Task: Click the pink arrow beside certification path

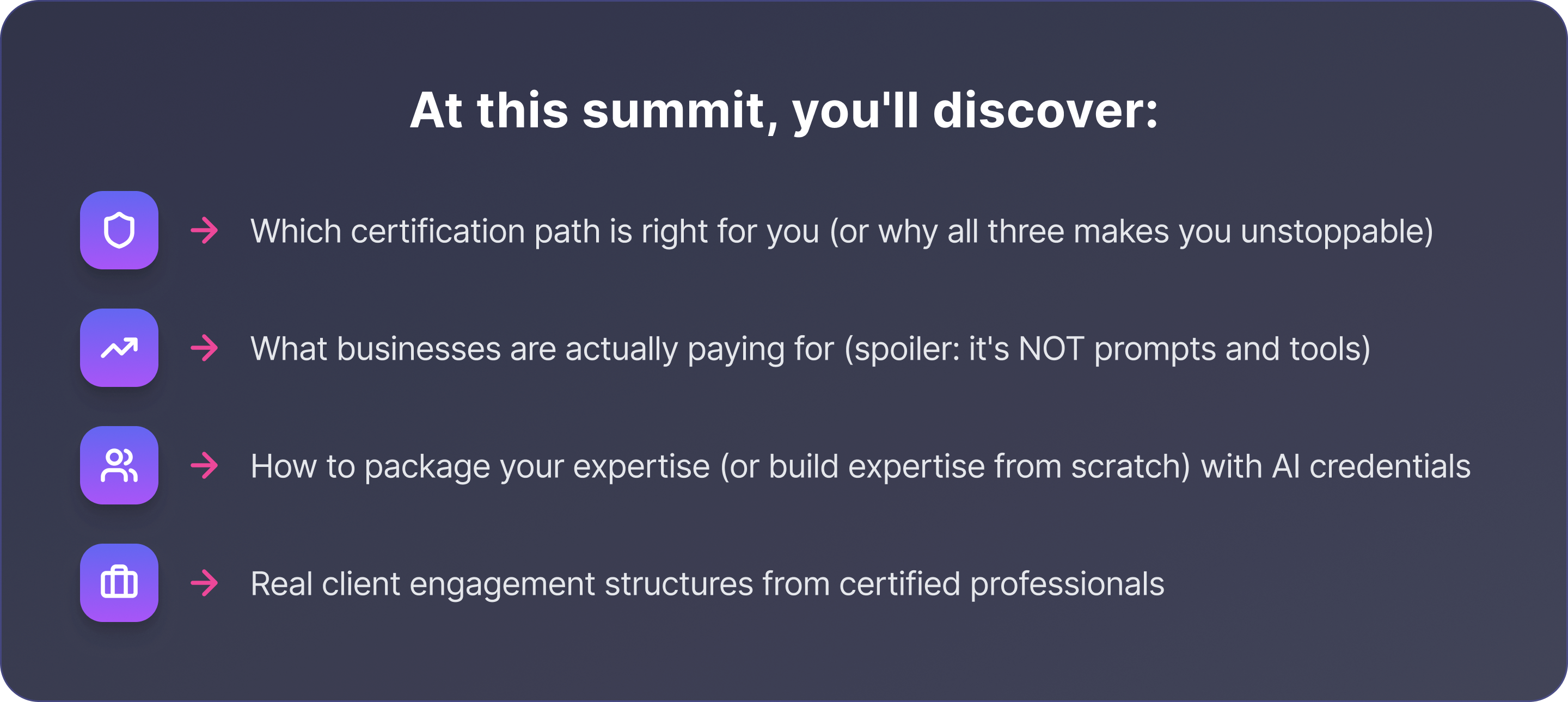Action: tap(205, 231)
